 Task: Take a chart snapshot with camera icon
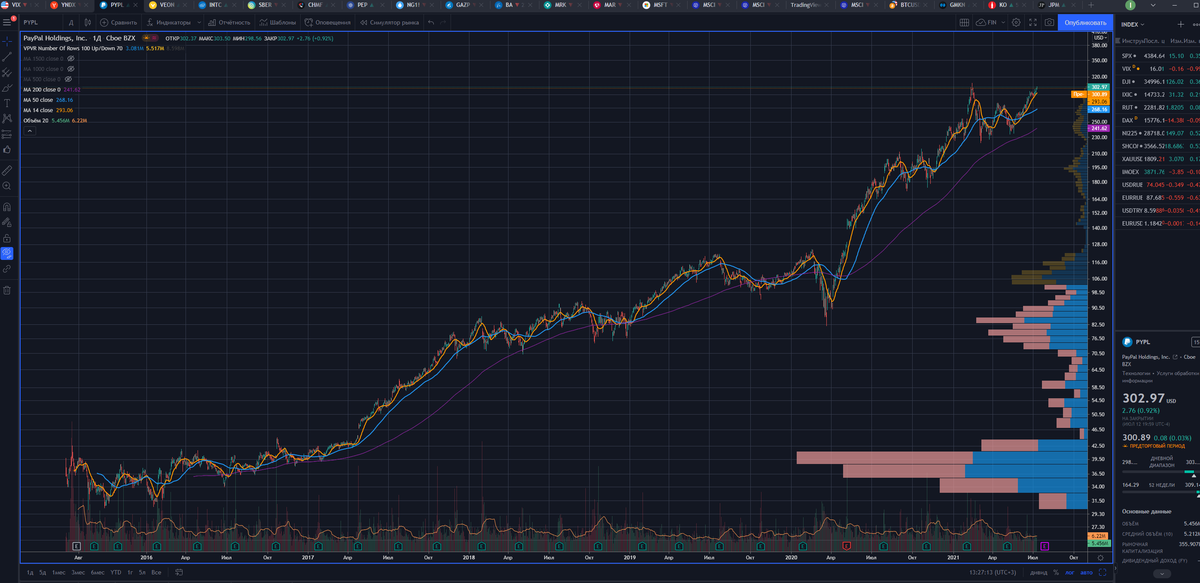pyautogui.click(x=1049, y=21)
